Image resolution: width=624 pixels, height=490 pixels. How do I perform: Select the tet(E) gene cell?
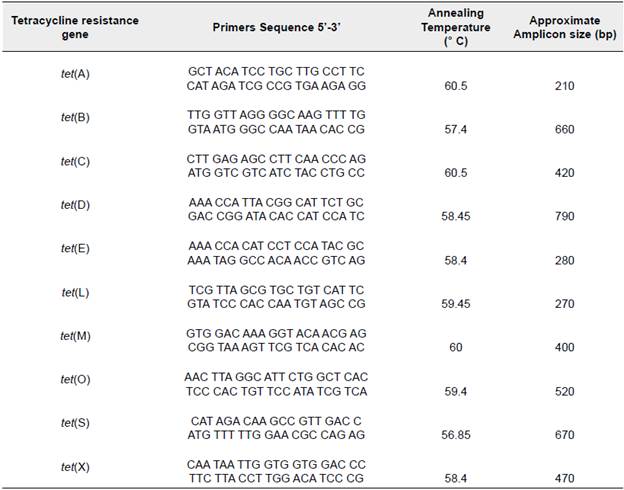[76, 248]
